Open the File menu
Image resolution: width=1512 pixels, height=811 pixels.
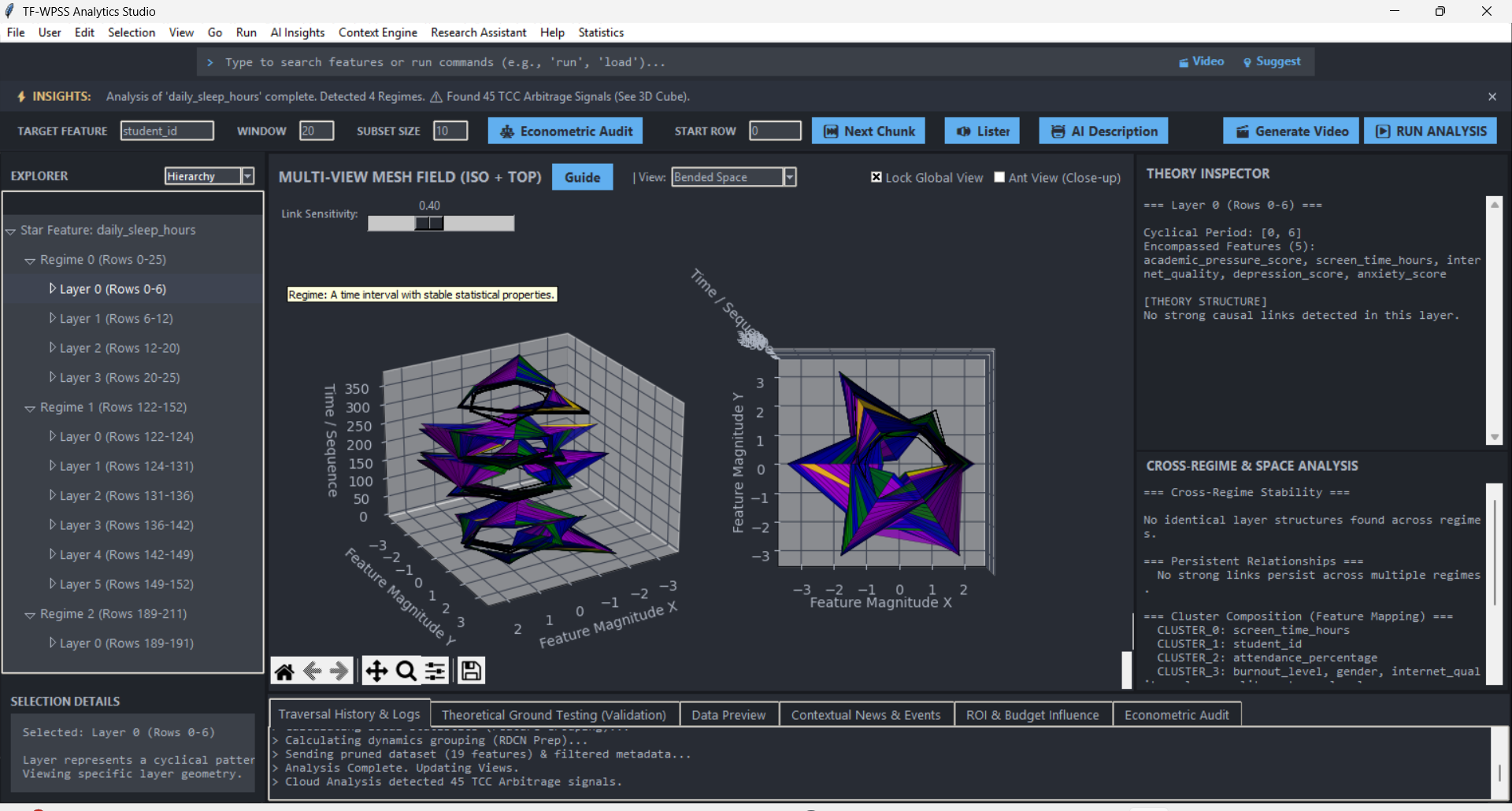[x=16, y=32]
